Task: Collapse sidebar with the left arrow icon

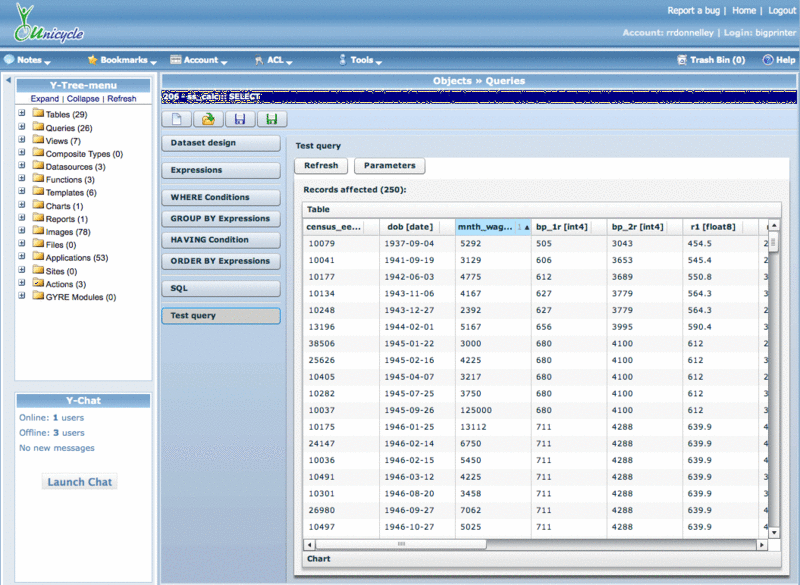Action: [8, 81]
